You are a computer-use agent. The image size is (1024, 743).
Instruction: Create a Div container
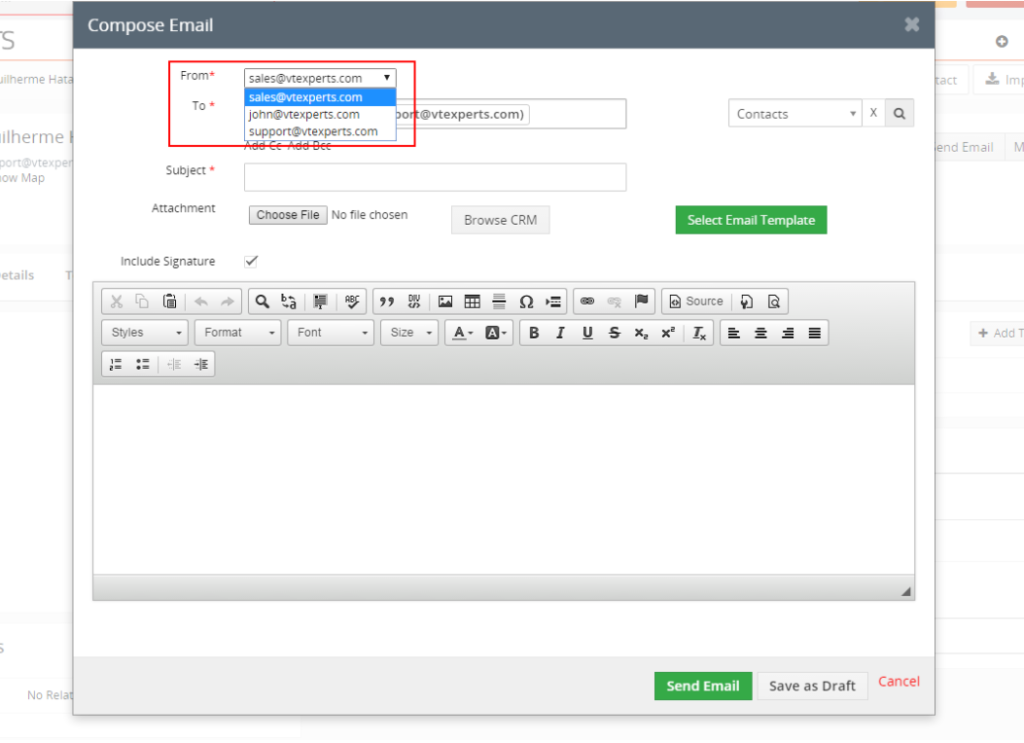coord(414,302)
